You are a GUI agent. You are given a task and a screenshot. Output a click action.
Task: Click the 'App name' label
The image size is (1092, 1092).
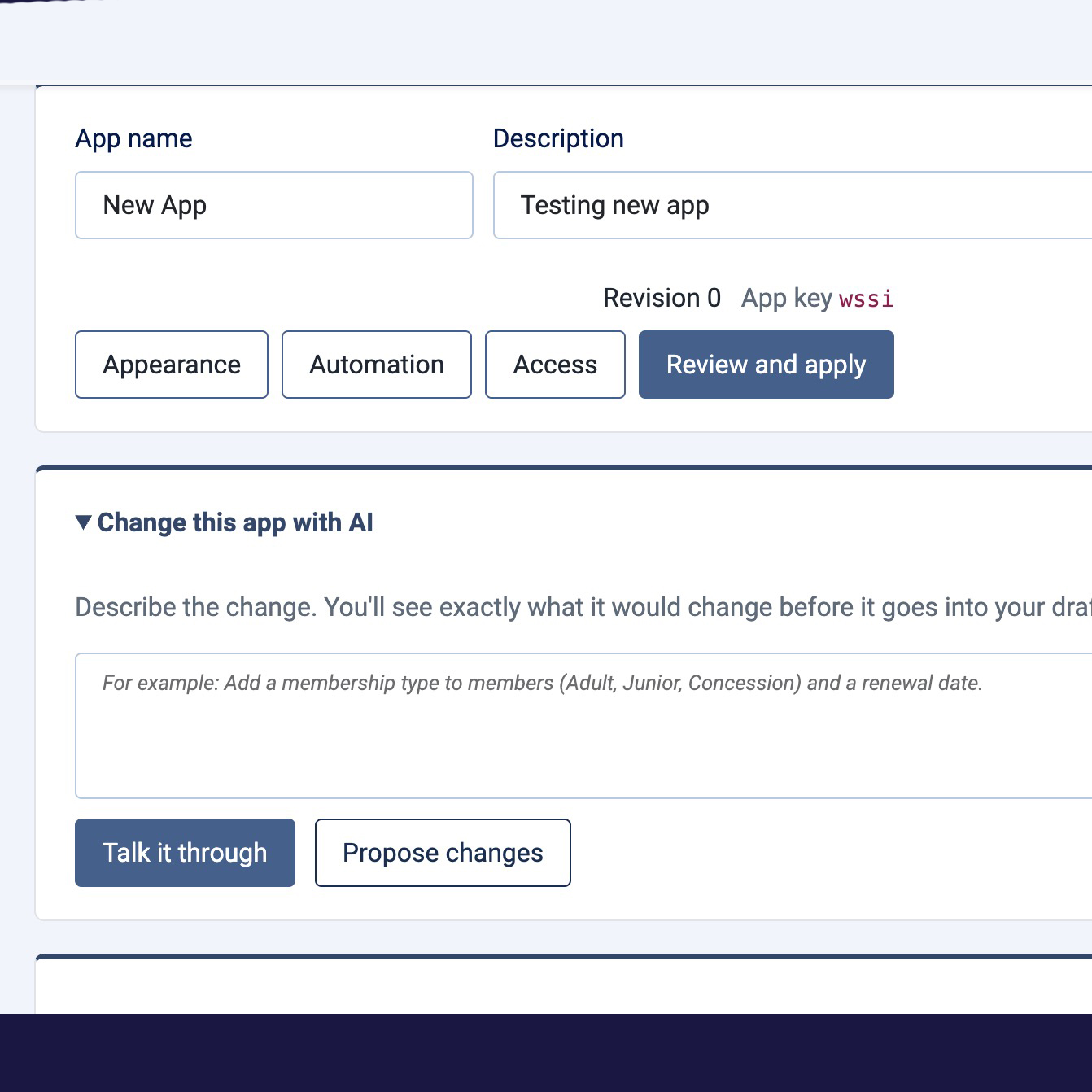pos(133,138)
